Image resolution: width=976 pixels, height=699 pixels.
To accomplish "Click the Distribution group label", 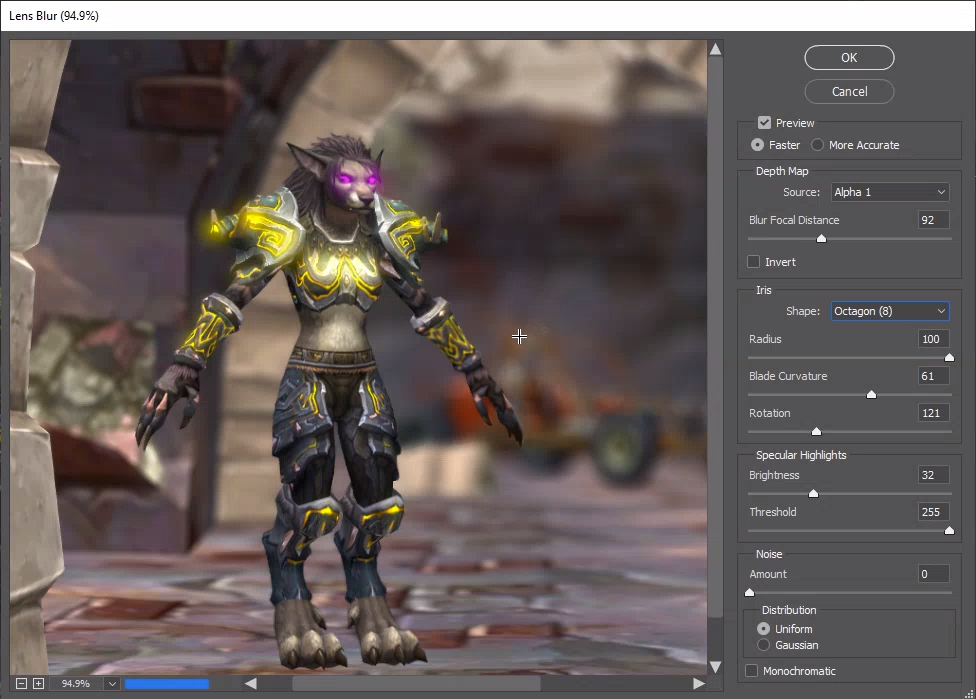I will [x=789, y=610].
